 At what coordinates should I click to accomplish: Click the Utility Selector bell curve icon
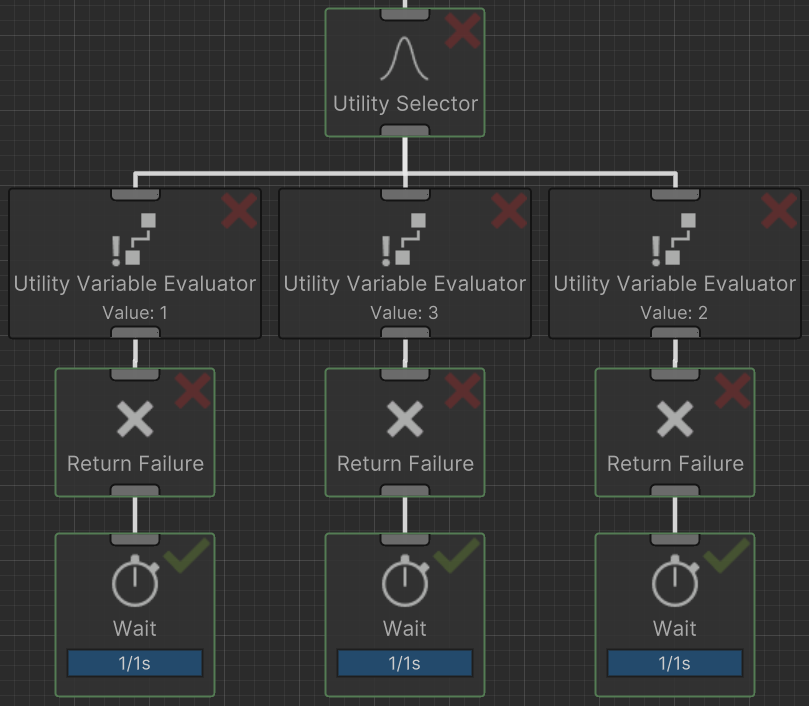pyautogui.click(x=405, y=59)
